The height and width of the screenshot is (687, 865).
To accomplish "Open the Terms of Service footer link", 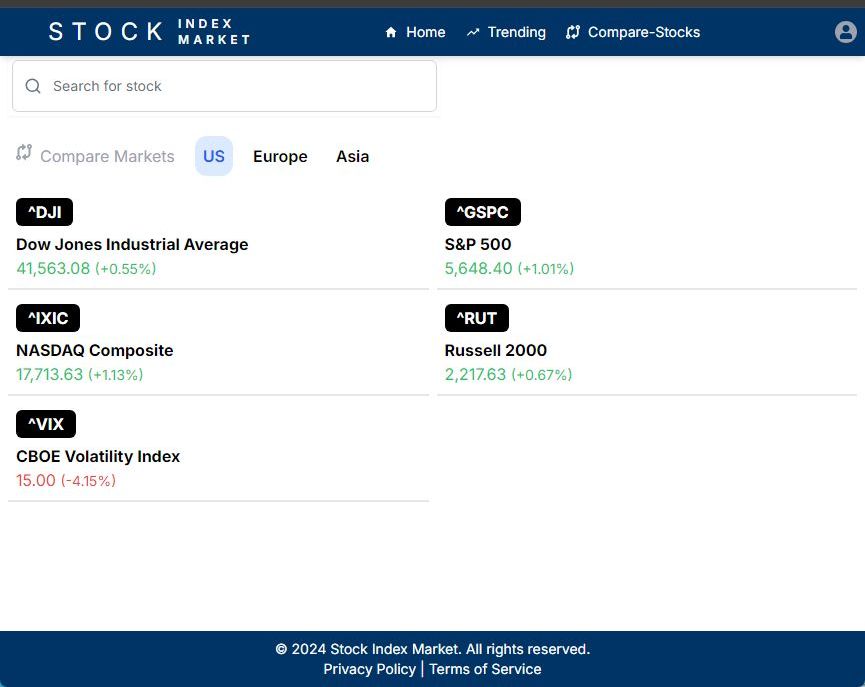I will [x=485, y=669].
